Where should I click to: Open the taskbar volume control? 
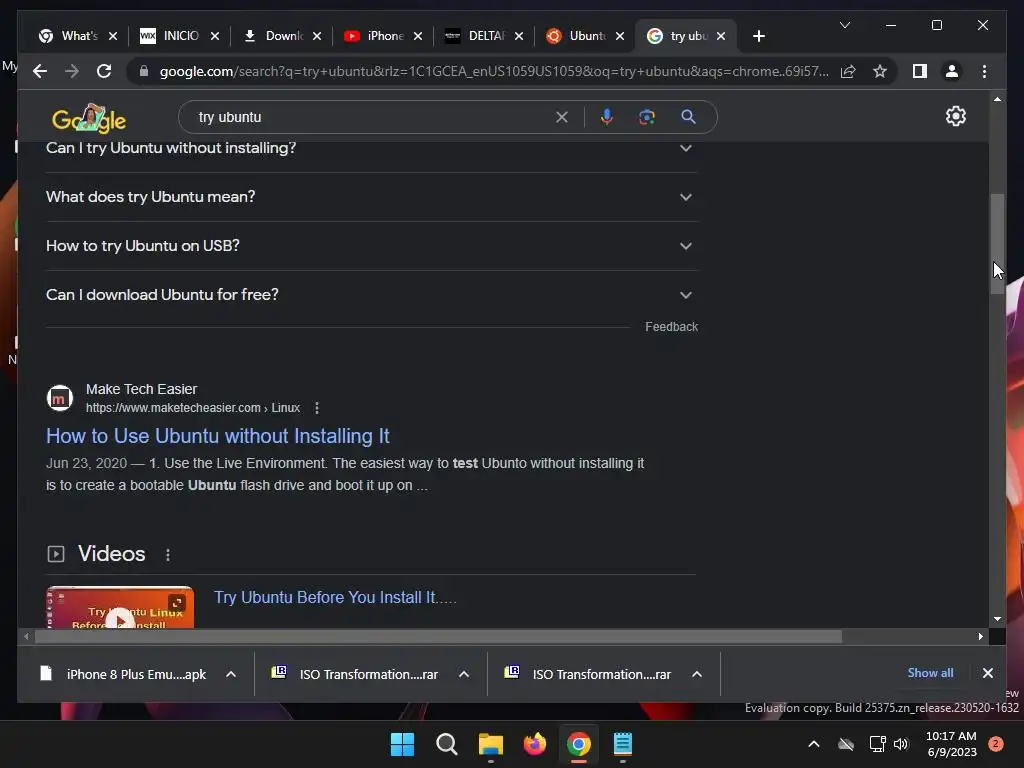901,744
